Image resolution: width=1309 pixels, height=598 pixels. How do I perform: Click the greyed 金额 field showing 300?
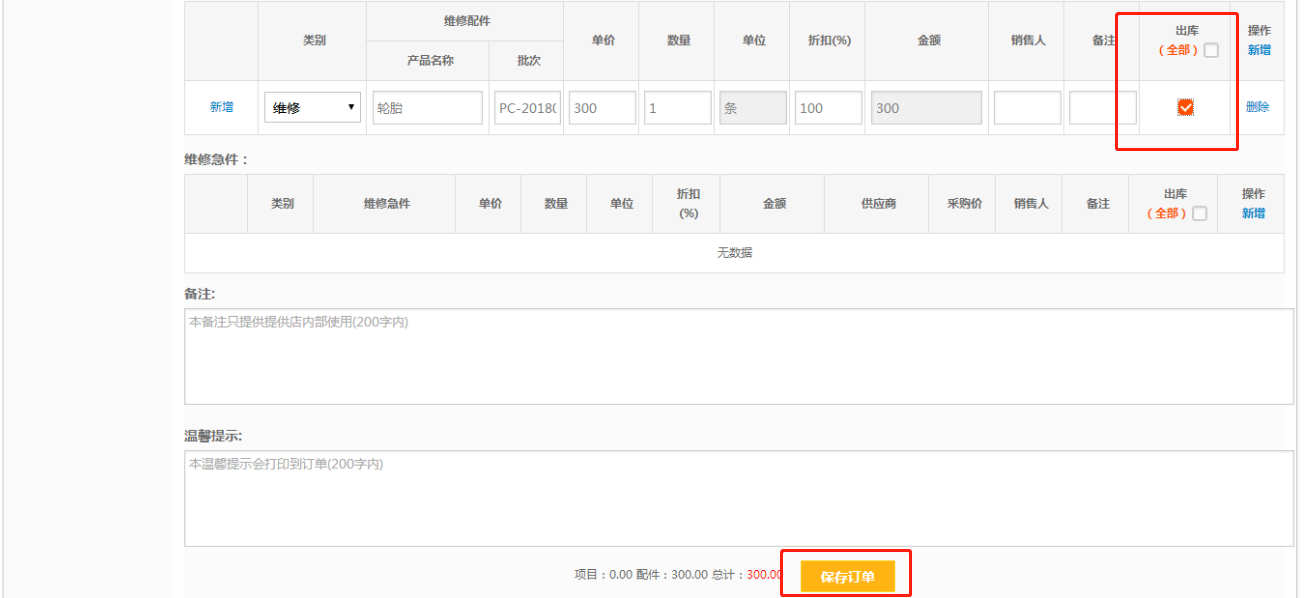point(926,108)
